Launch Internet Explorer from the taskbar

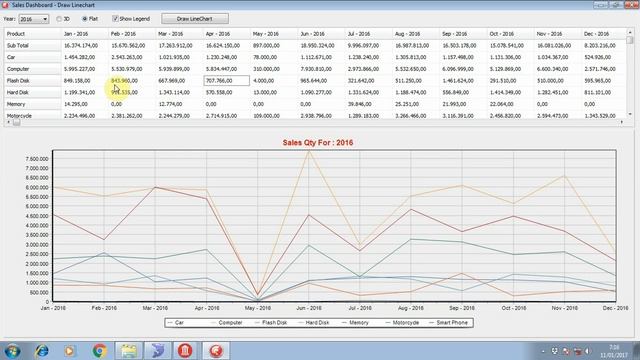coord(42,351)
